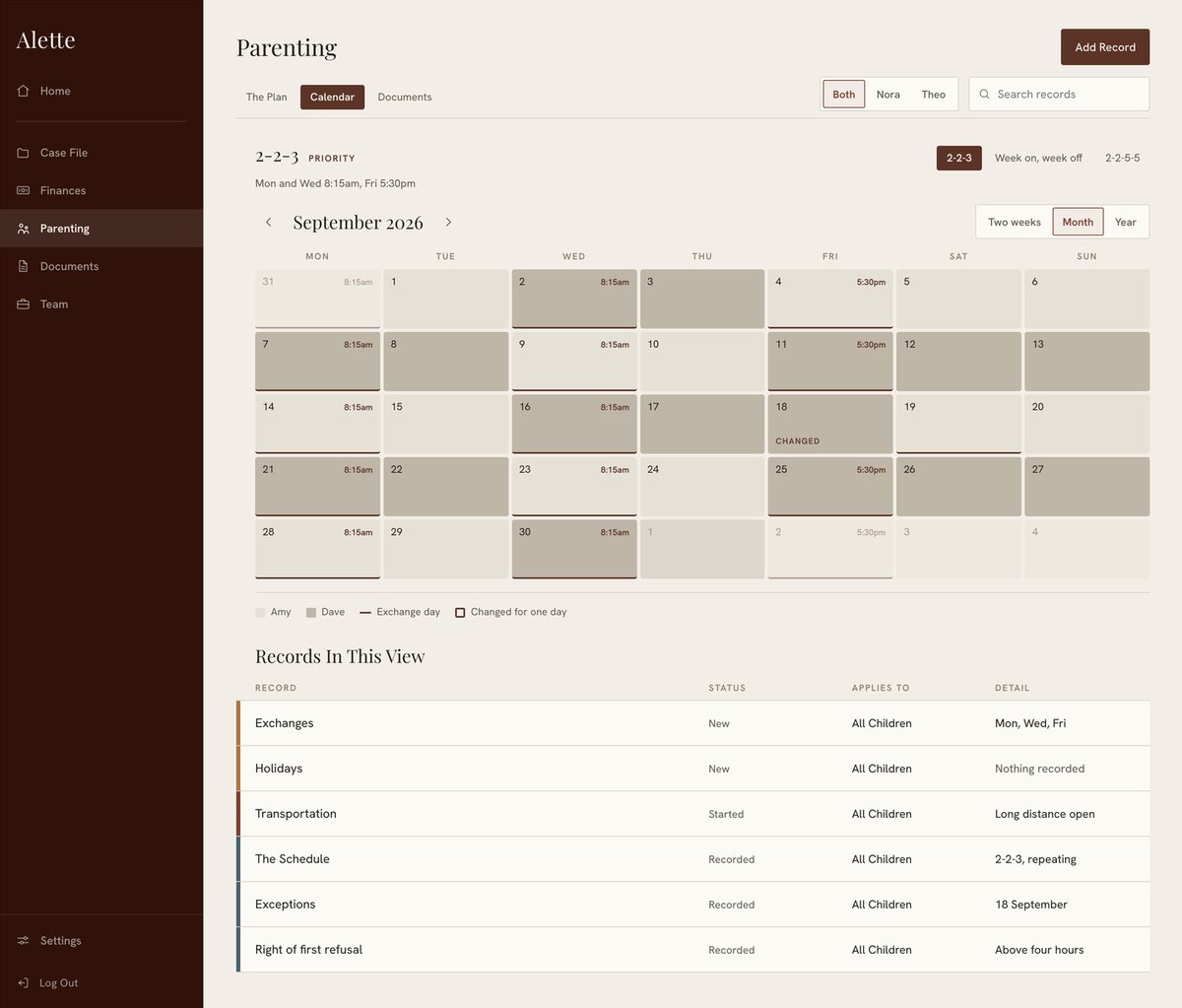Select the September 21 calendar cell
This screenshot has width=1182, height=1008.
317,487
